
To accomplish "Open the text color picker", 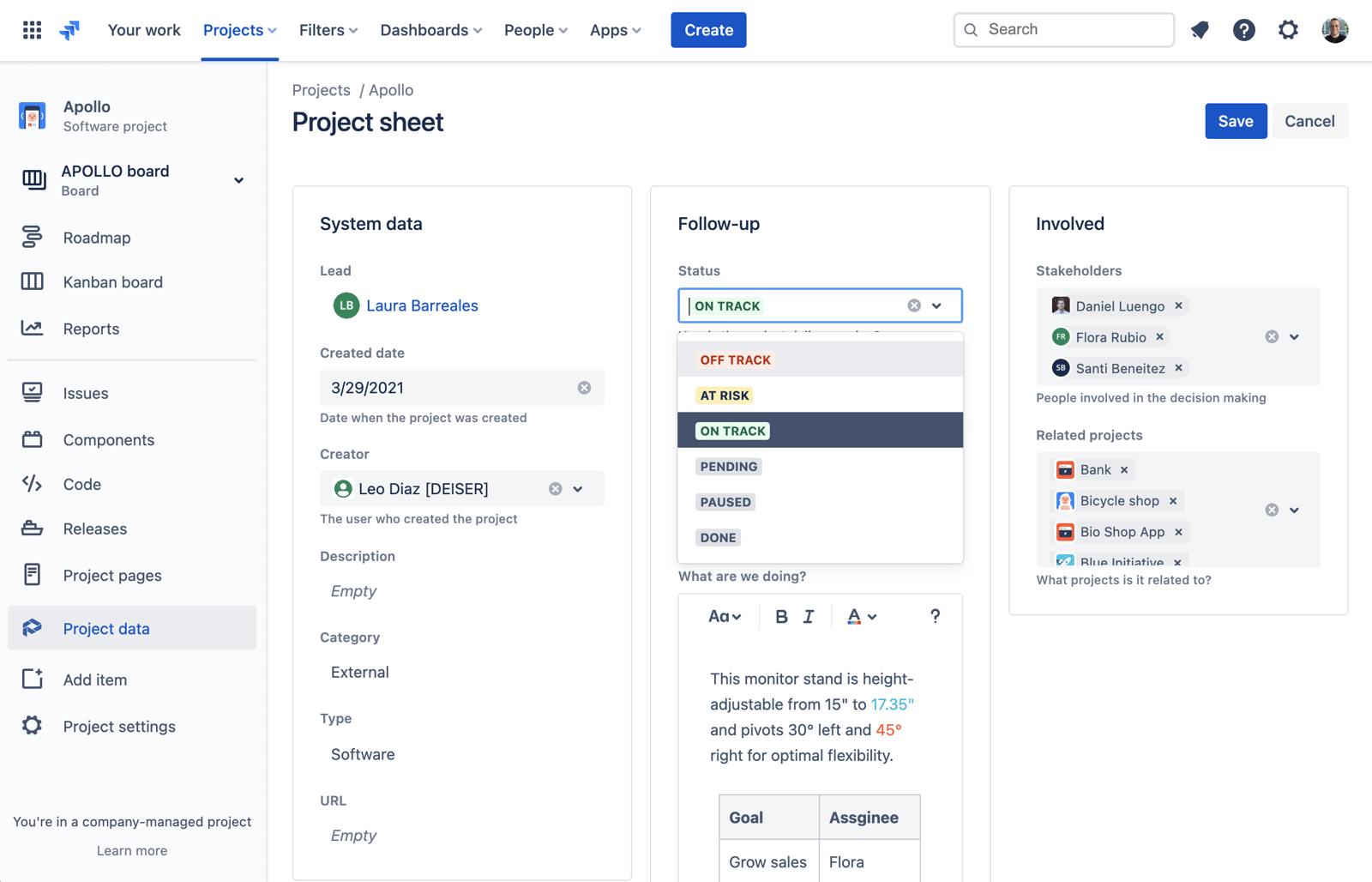I will (x=861, y=616).
